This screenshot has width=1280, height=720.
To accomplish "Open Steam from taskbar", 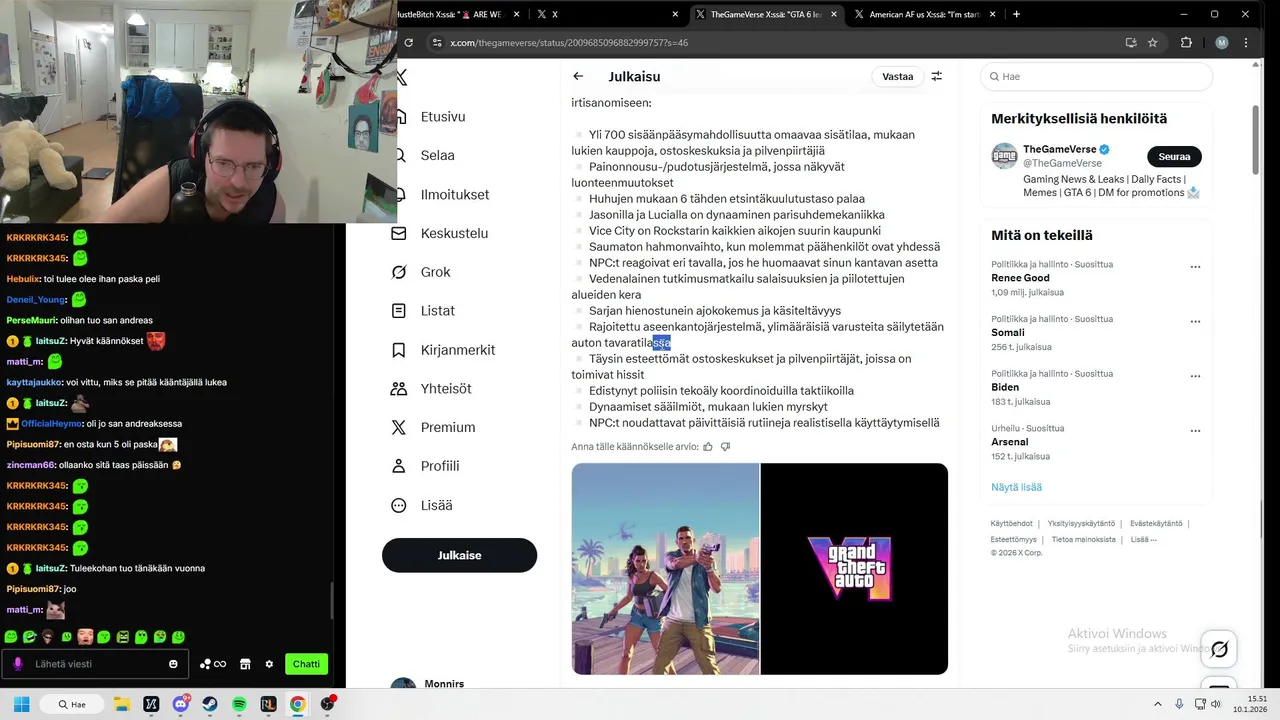I will (210, 704).
